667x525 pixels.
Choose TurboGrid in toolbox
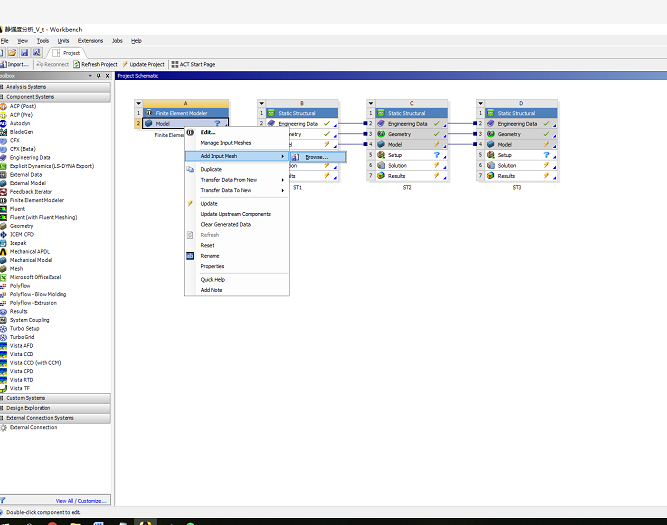pyautogui.click(x=22, y=337)
